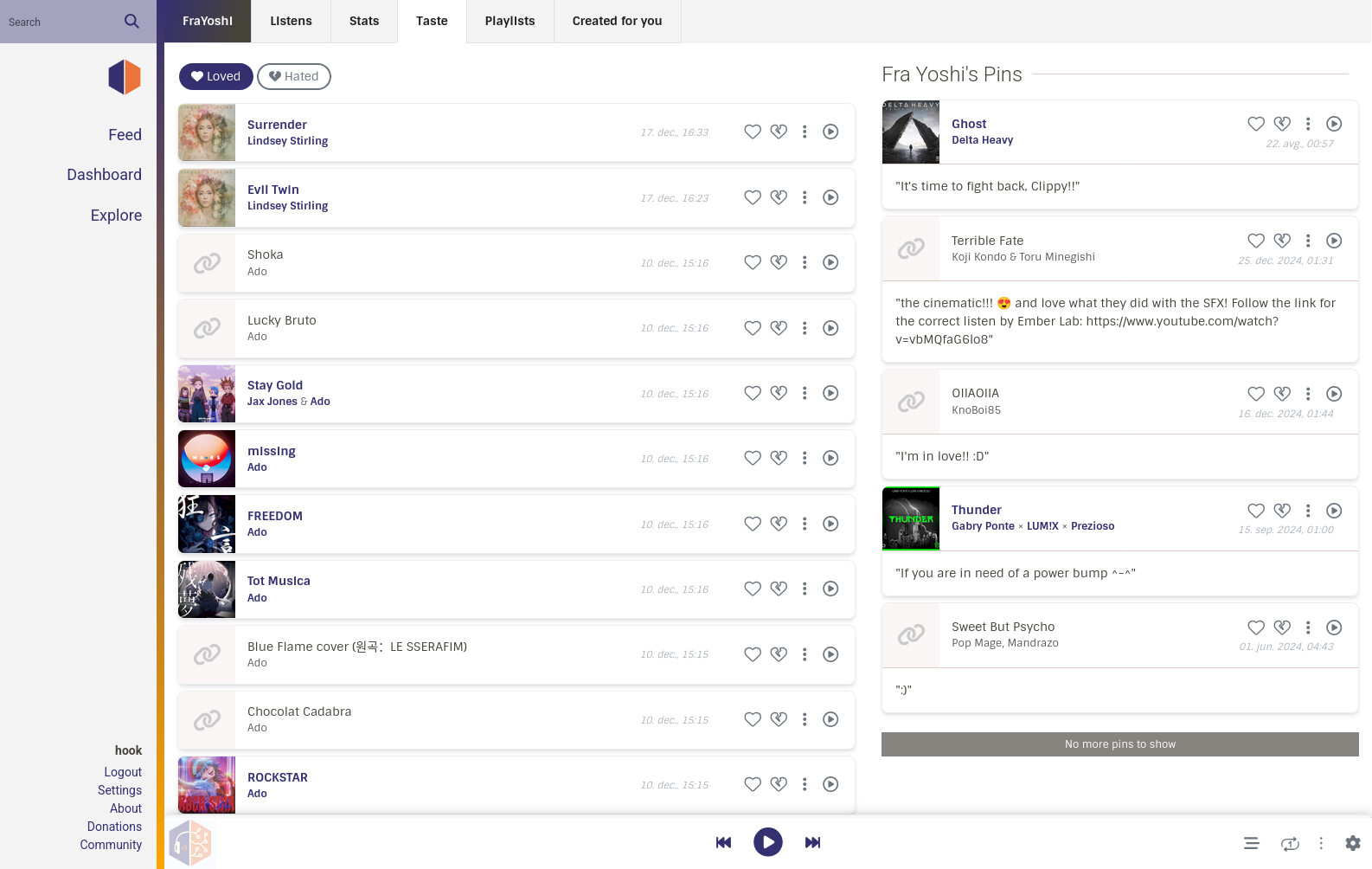1372x869 pixels.
Task: Open the queue list icon in player bar
Action: click(1251, 843)
